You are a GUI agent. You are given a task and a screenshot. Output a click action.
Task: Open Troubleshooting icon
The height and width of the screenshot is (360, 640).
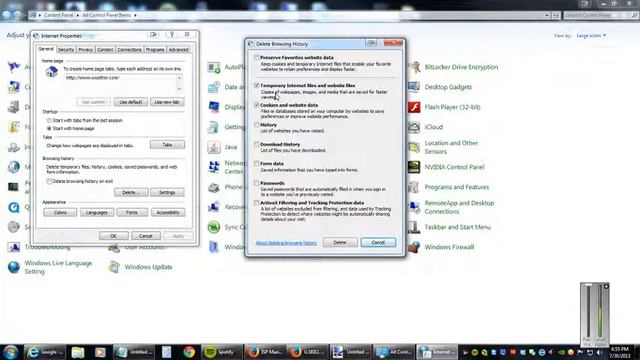(14, 247)
